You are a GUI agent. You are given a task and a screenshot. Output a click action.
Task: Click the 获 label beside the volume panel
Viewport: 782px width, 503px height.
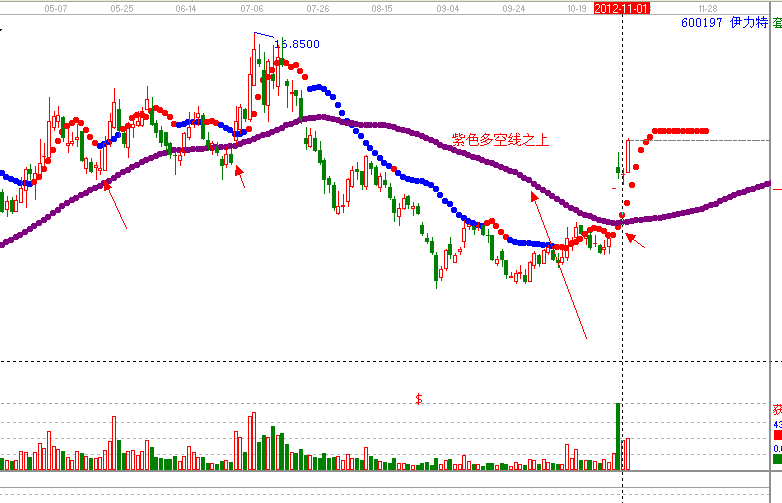pos(777,411)
